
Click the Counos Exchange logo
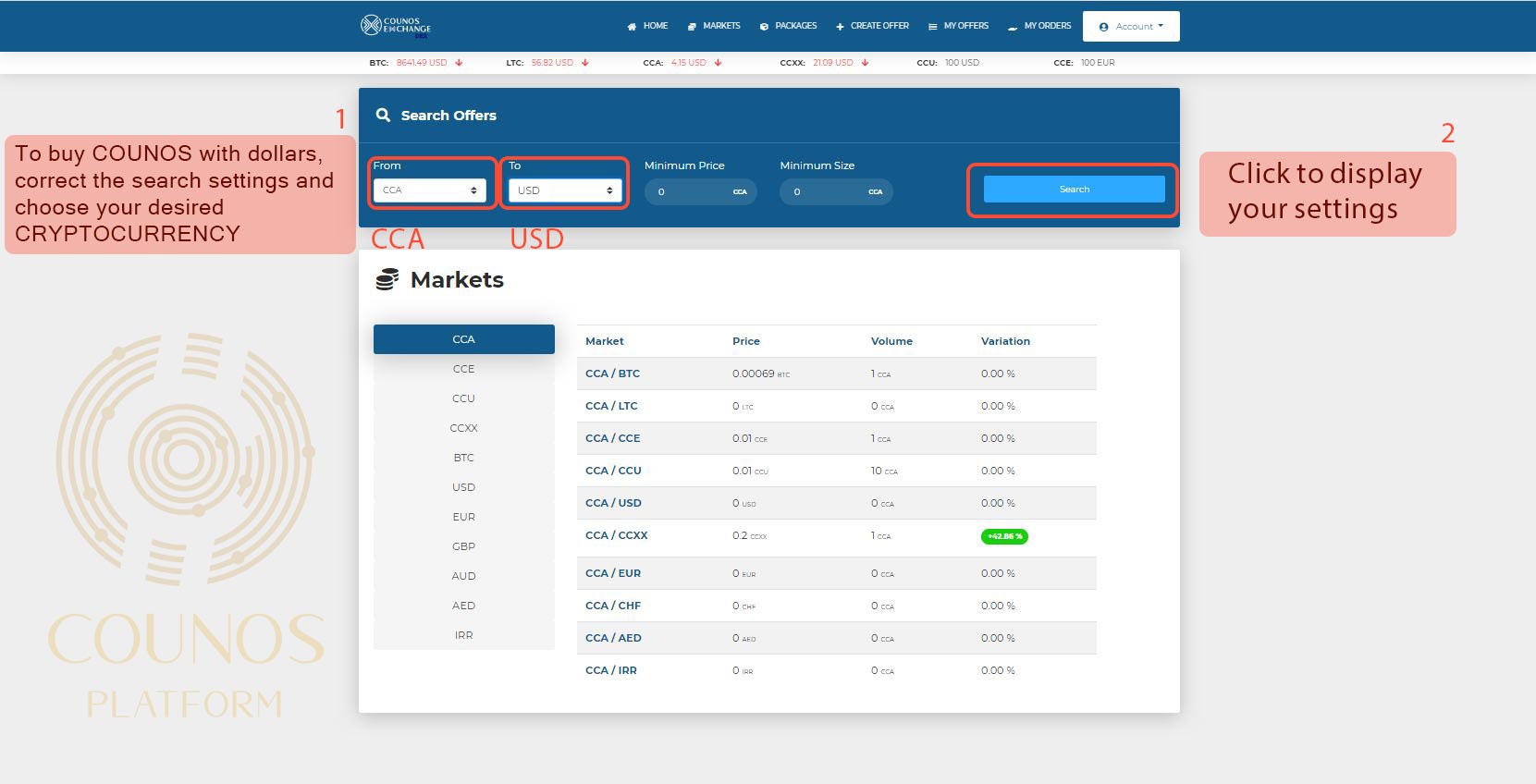pos(396,26)
